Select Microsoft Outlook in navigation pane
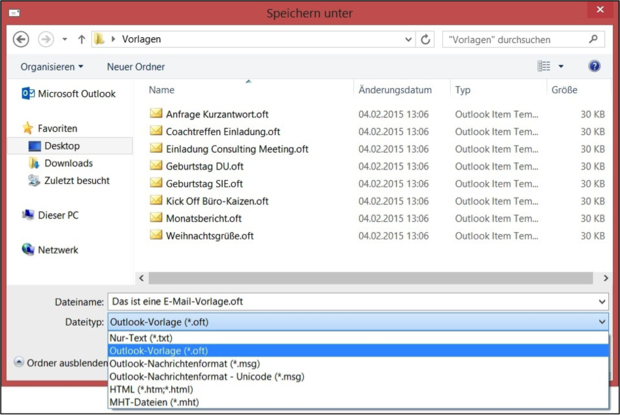The image size is (620, 415). coord(69,94)
